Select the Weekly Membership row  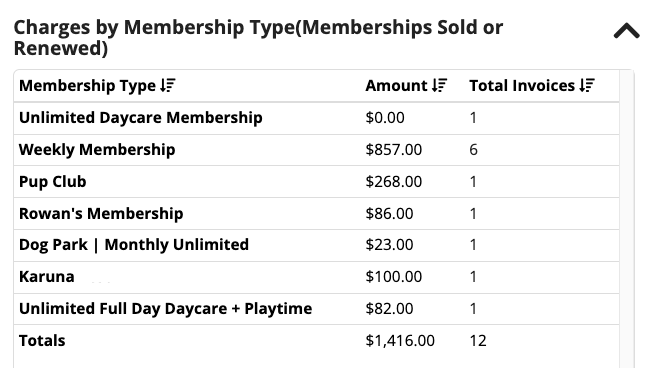coord(317,150)
